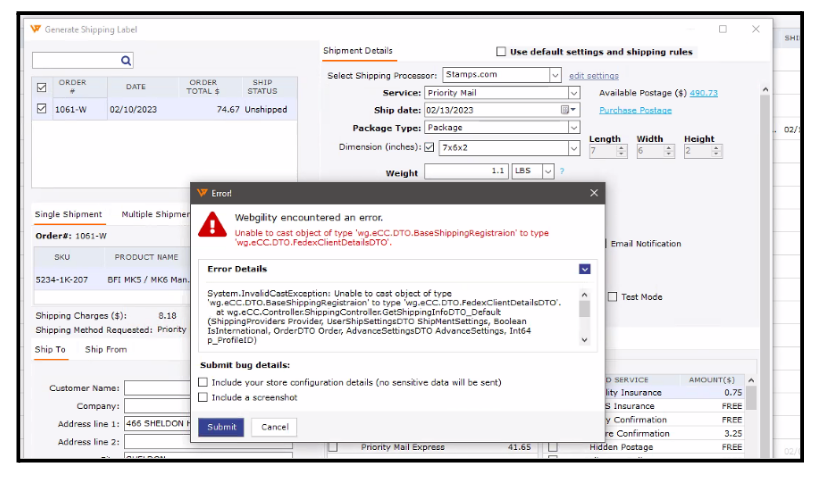Click the Address line 1 field
Screen dimensions: 813x479
tap(157, 424)
